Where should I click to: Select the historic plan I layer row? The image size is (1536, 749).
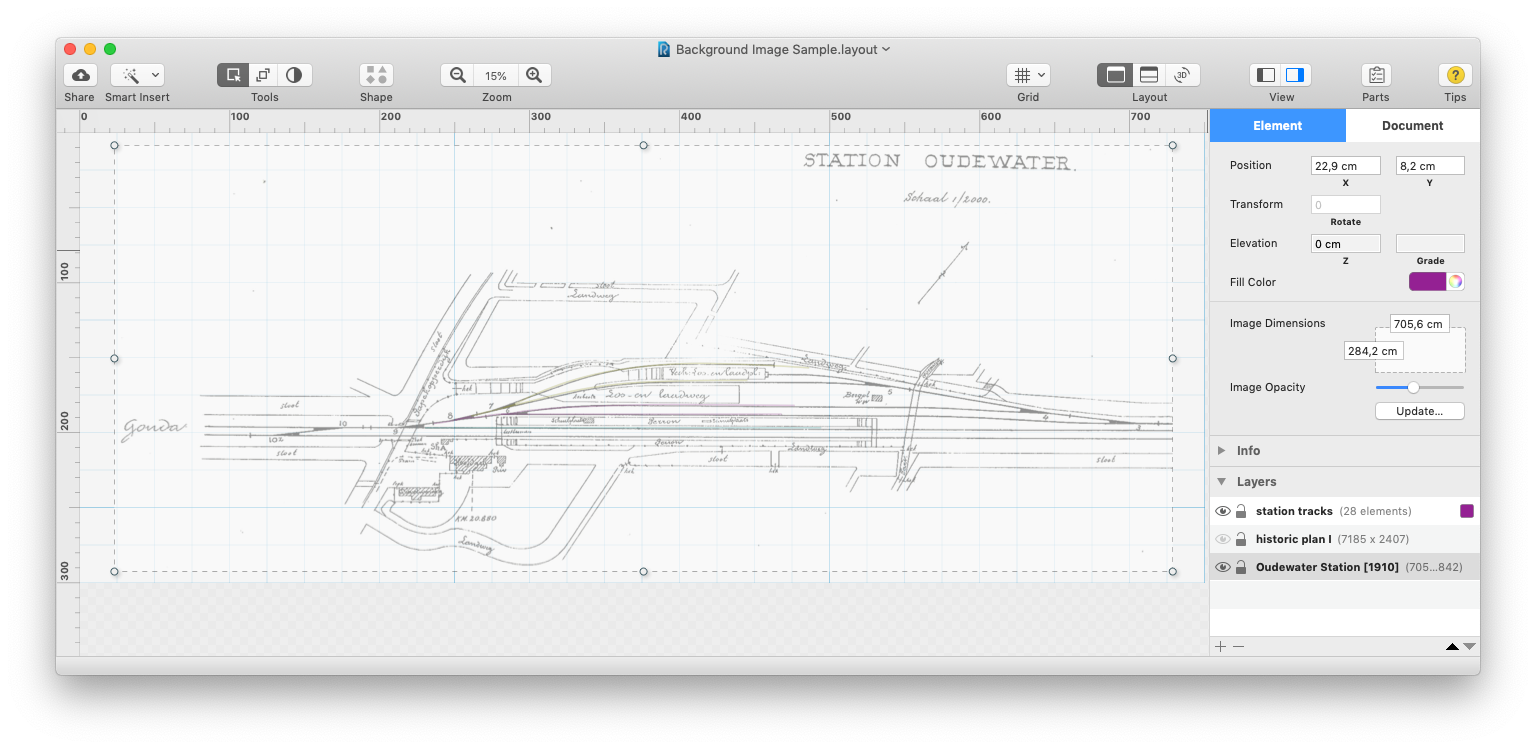coord(1345,539)
